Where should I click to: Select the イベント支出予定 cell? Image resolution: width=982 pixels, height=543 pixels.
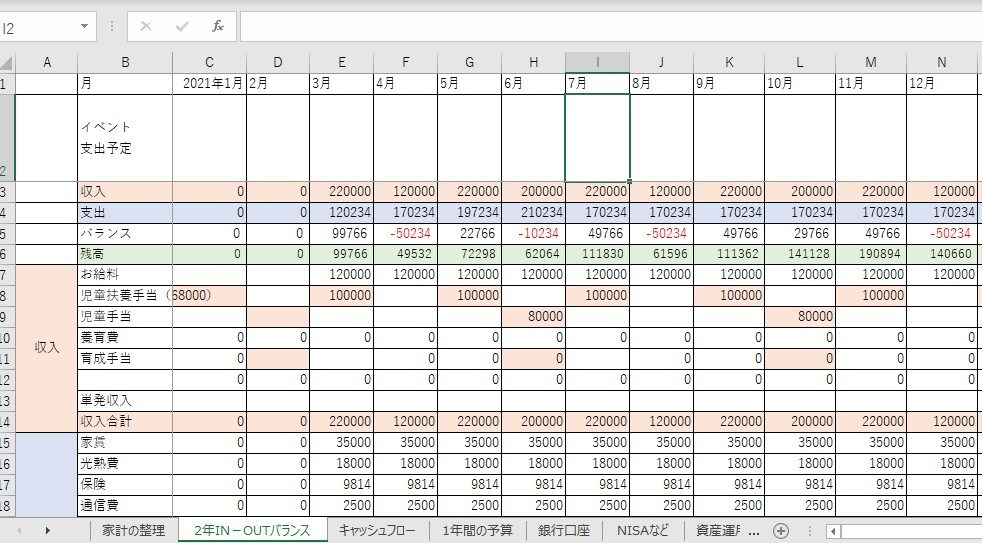[x=125, y=138]
